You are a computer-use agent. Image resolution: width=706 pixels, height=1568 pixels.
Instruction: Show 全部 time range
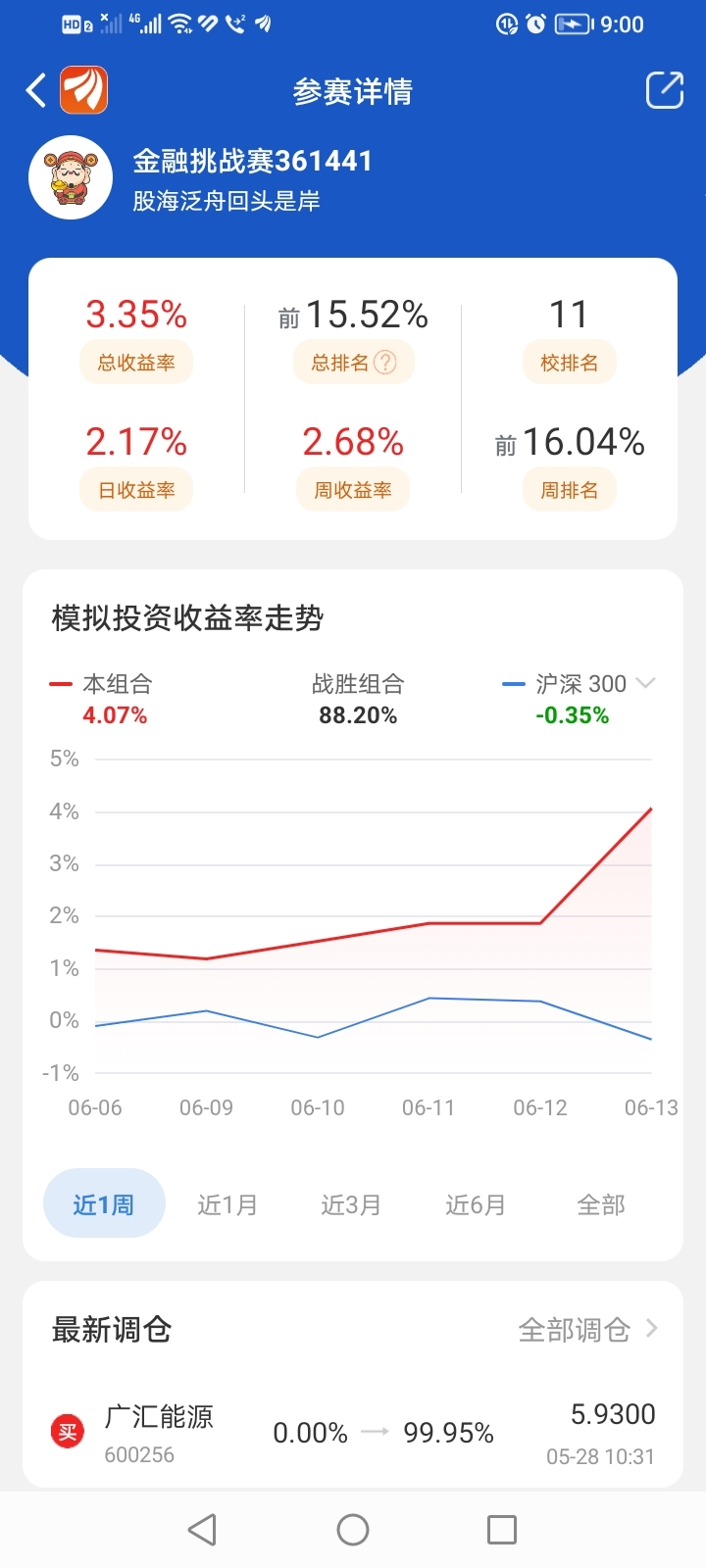pos(600,1204)
